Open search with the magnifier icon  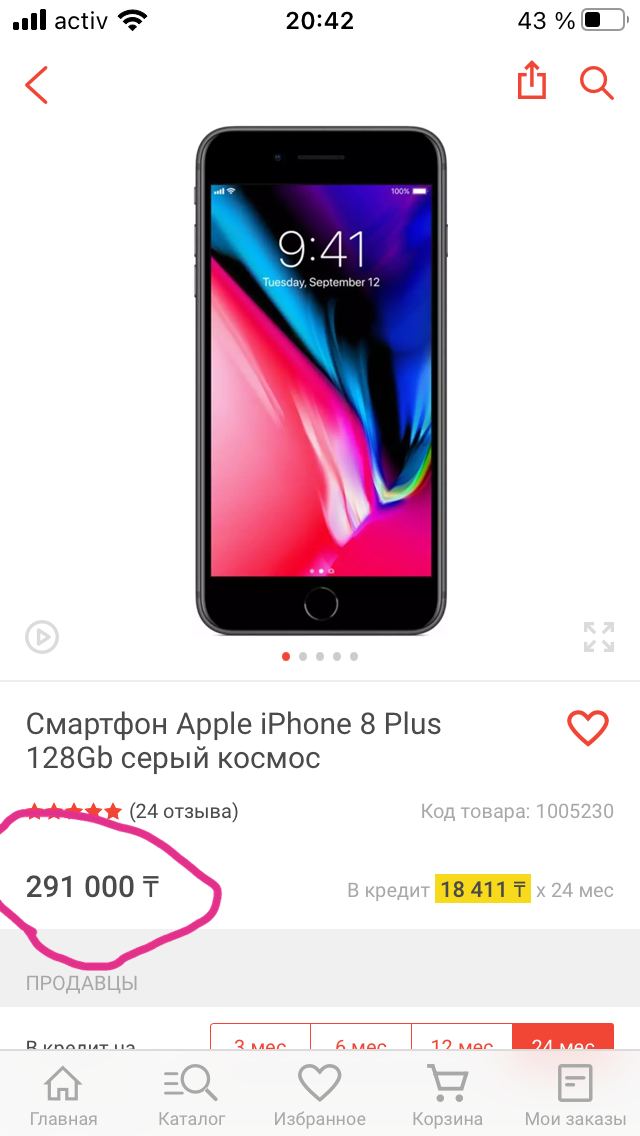[x=597, y=83]
